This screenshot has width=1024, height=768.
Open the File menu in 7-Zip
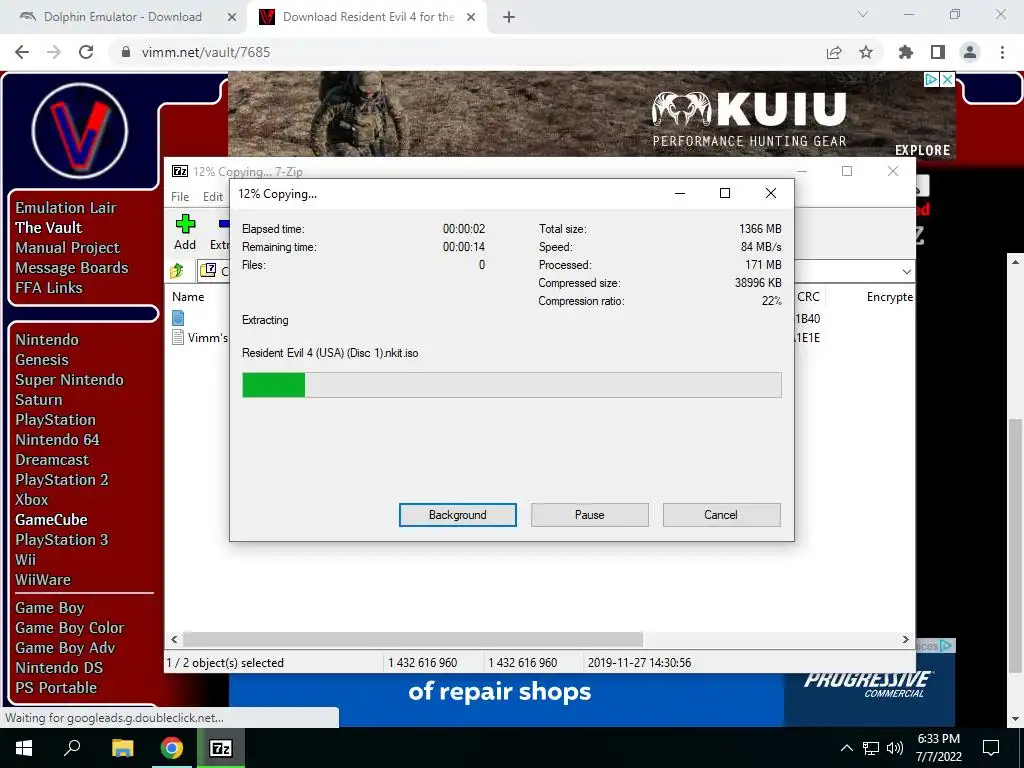180,197
